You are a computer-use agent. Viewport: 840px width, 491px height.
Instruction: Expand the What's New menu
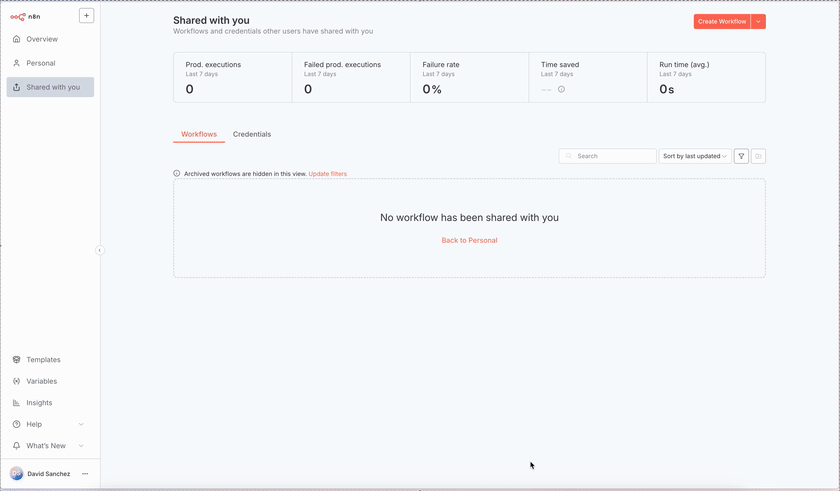coord(81,446)
